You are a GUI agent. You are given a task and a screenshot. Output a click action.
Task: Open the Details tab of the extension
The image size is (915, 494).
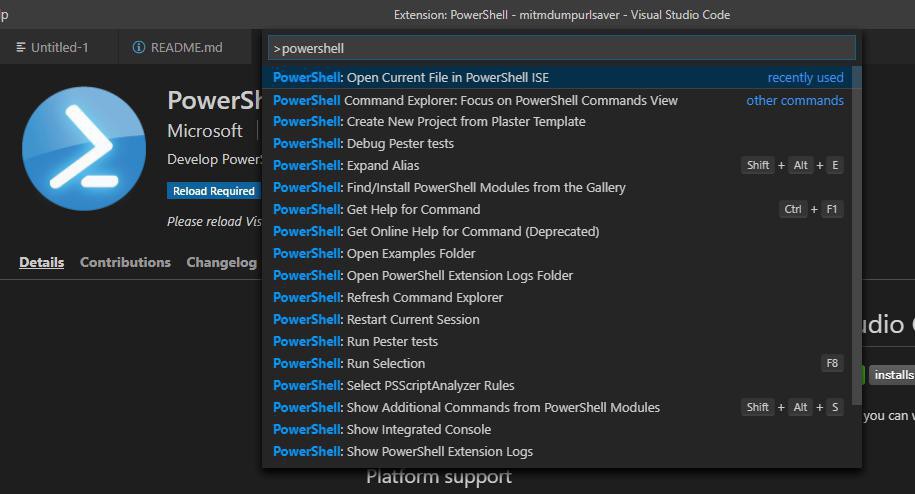click(x=41, y=262)
